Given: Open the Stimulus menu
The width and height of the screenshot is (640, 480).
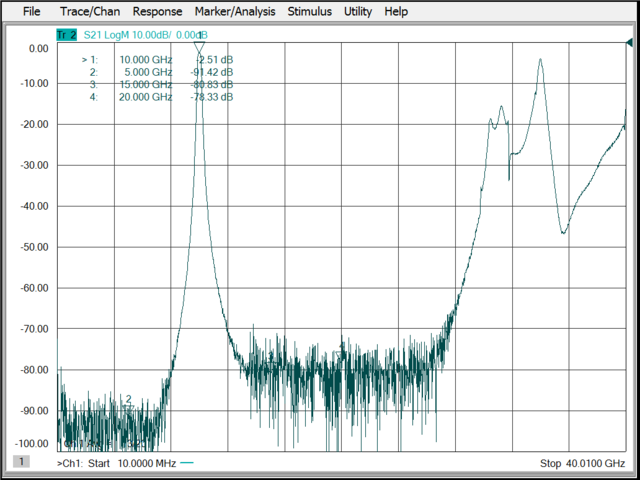Looking at the screenshot, I should pyautogui.click(x=309, y=11).
